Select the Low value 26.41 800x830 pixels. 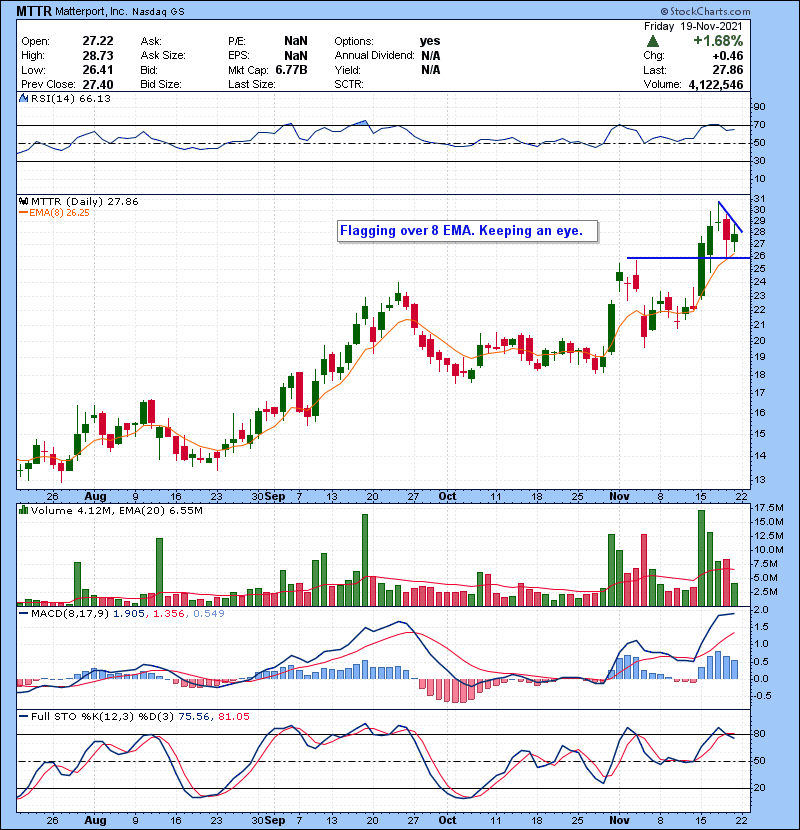click(98, 70)
